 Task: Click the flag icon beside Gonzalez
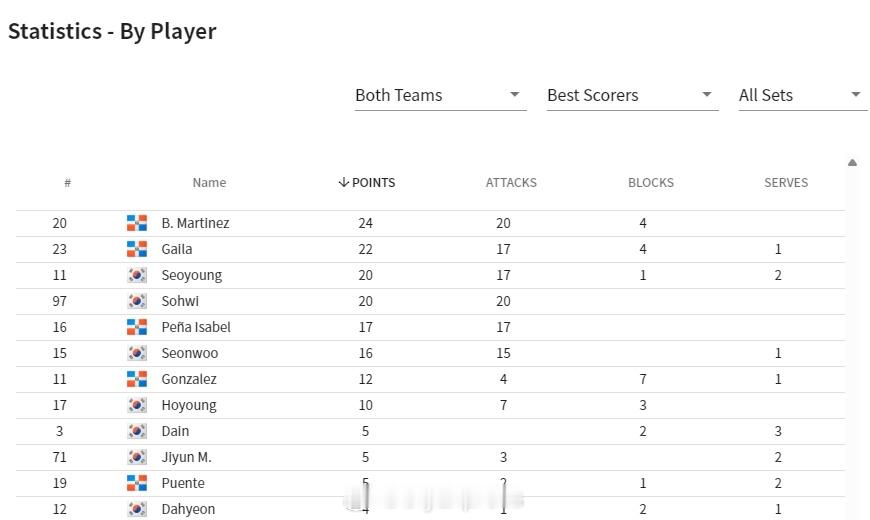[x=136, y=379]
